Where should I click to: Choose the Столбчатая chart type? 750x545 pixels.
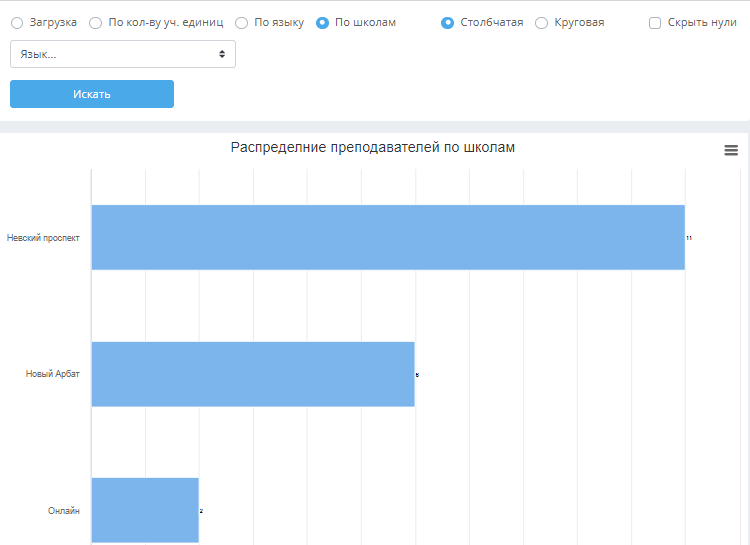447,23
